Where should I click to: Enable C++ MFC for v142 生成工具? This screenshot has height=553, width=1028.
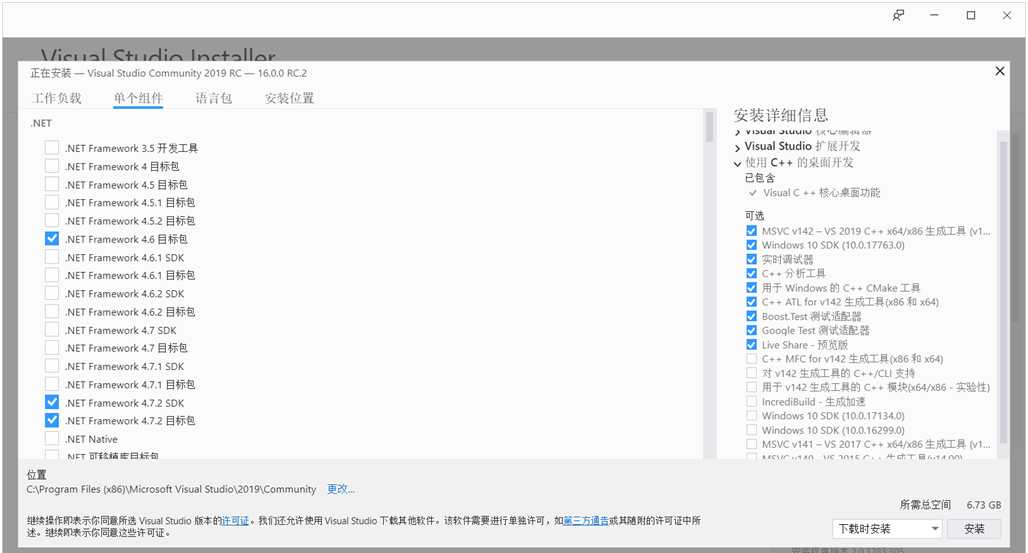point(751,359)
